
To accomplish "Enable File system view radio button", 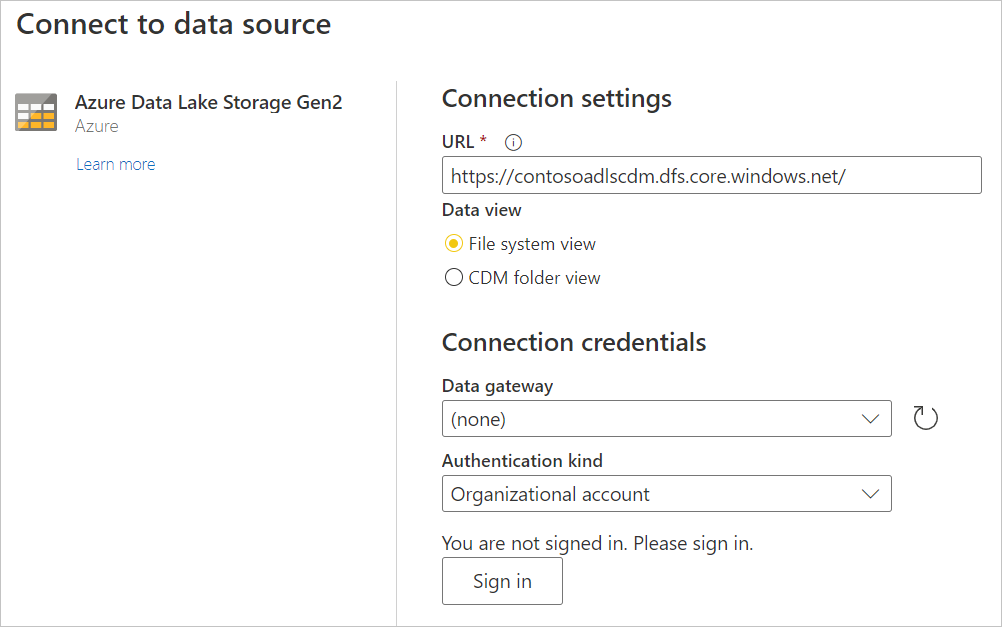I will pyautogui.click(x=454, y=243).
